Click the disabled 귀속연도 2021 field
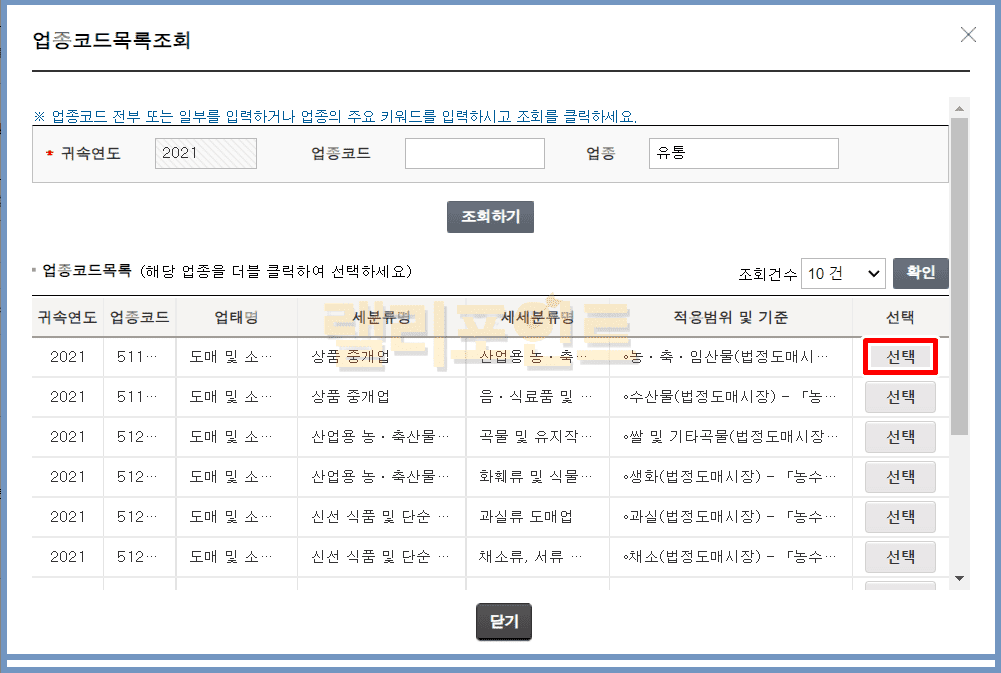The height and width of the screenshot is (673, 1001). pos(206,153)
